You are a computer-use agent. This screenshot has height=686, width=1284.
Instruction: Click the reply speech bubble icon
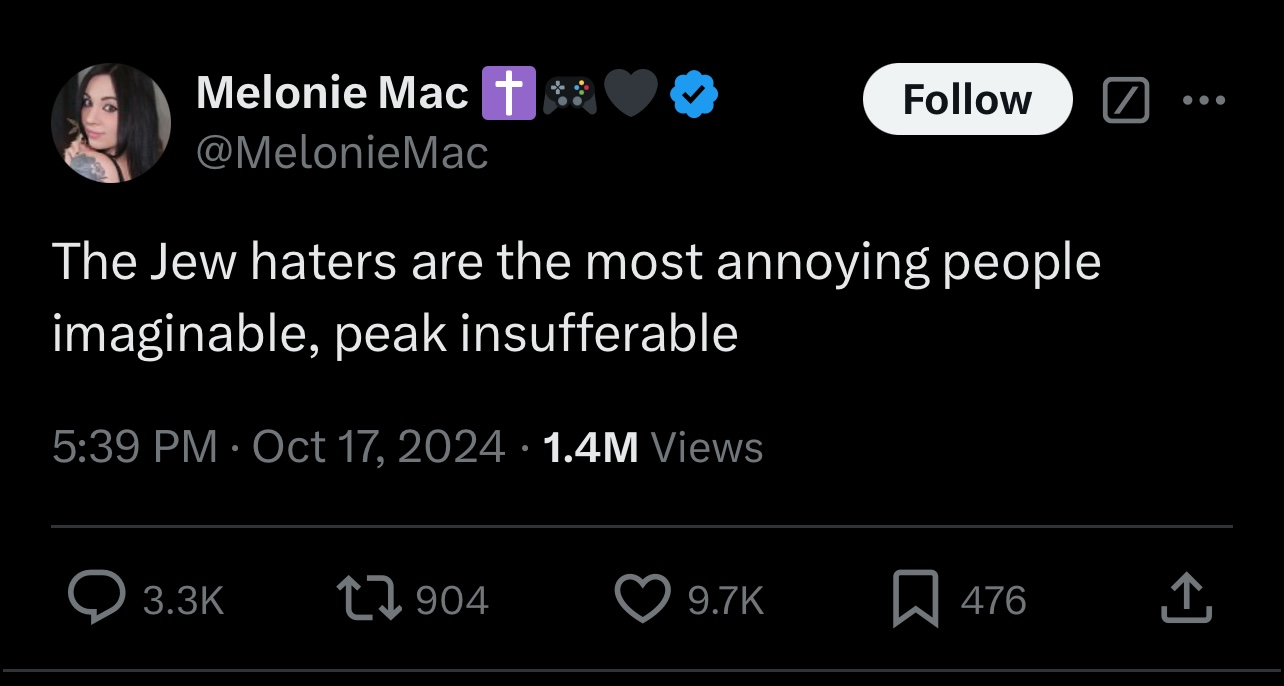[98, 598]
